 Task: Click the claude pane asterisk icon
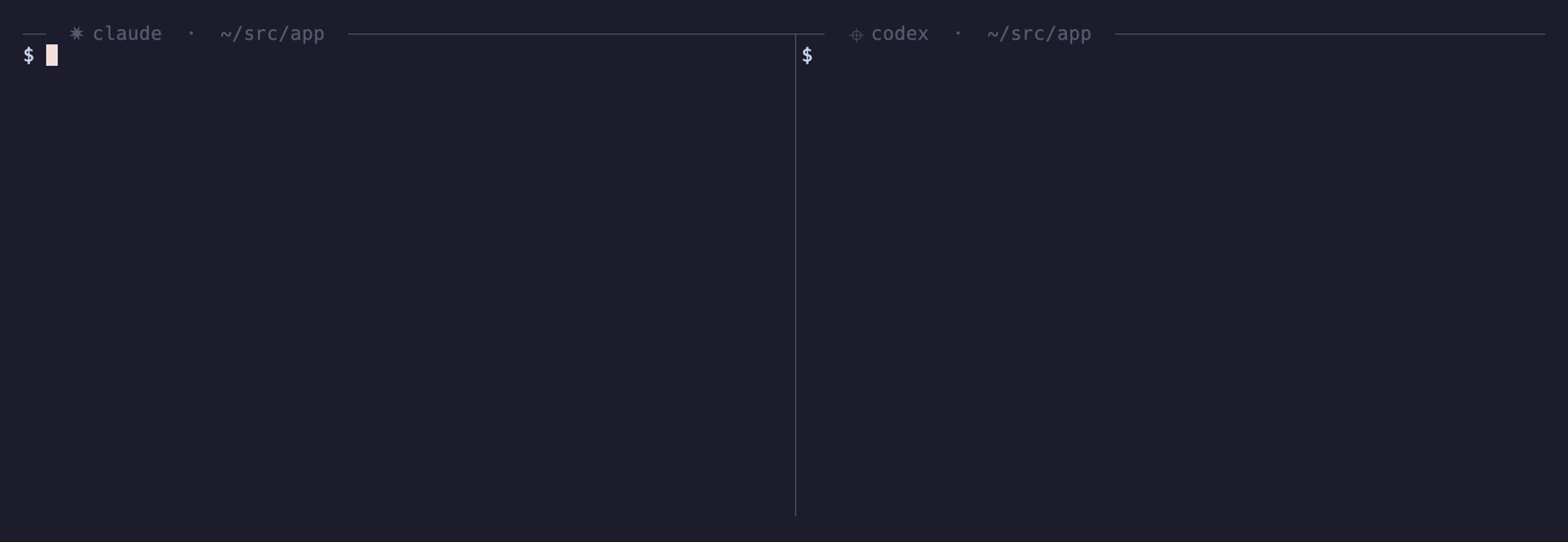coord(77,33)
